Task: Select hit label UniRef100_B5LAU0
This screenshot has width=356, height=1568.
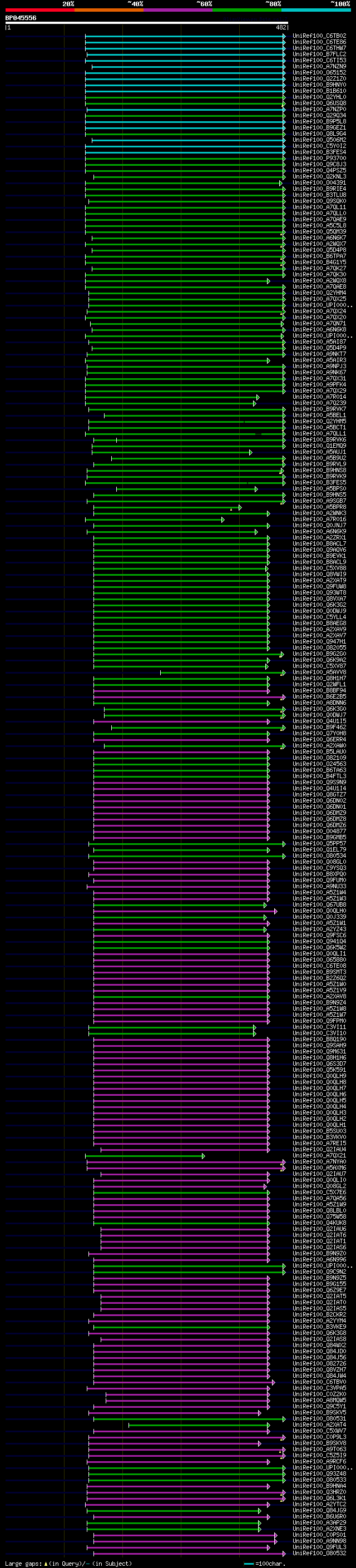Action: [x=319, y=752]
